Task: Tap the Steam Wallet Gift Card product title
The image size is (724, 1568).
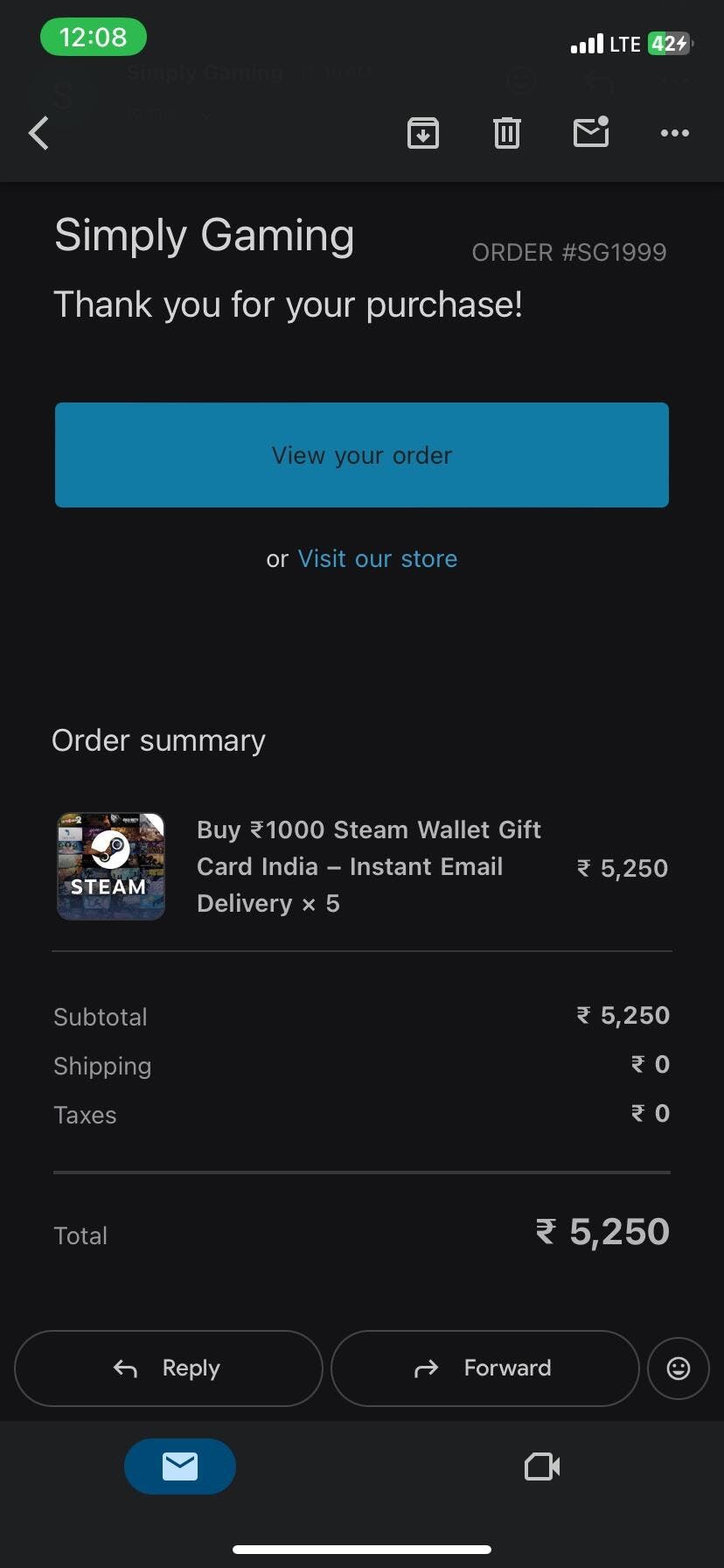Action: pos(369,866)
